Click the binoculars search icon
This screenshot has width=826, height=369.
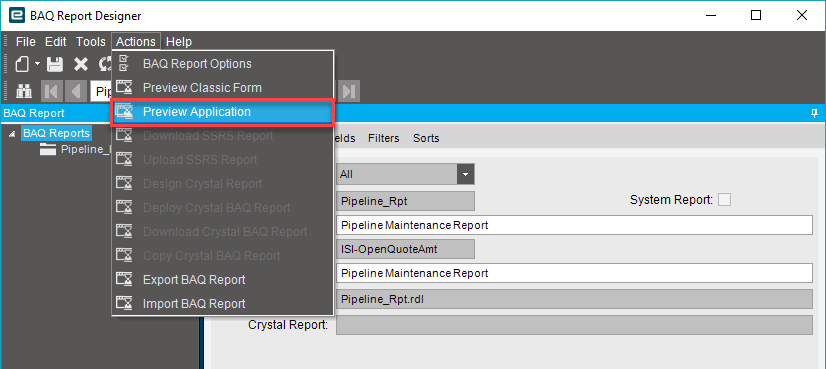tap(23, 91)
